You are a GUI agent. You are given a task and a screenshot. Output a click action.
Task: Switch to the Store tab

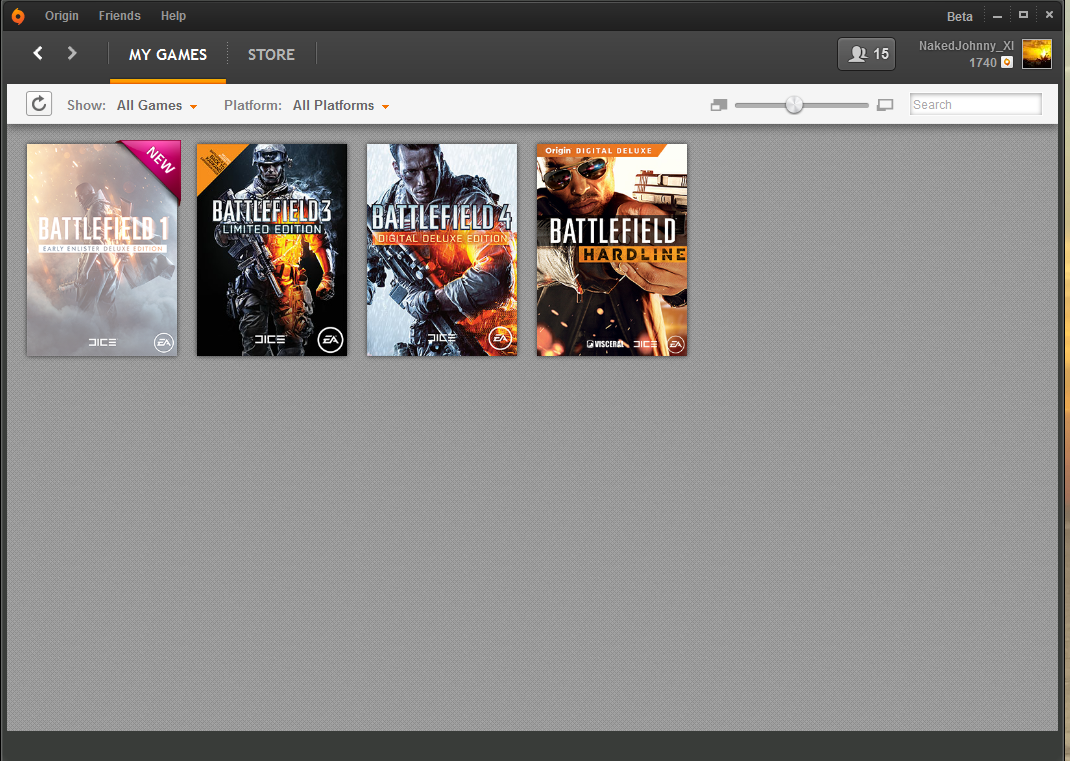click(x=271, y=55)
